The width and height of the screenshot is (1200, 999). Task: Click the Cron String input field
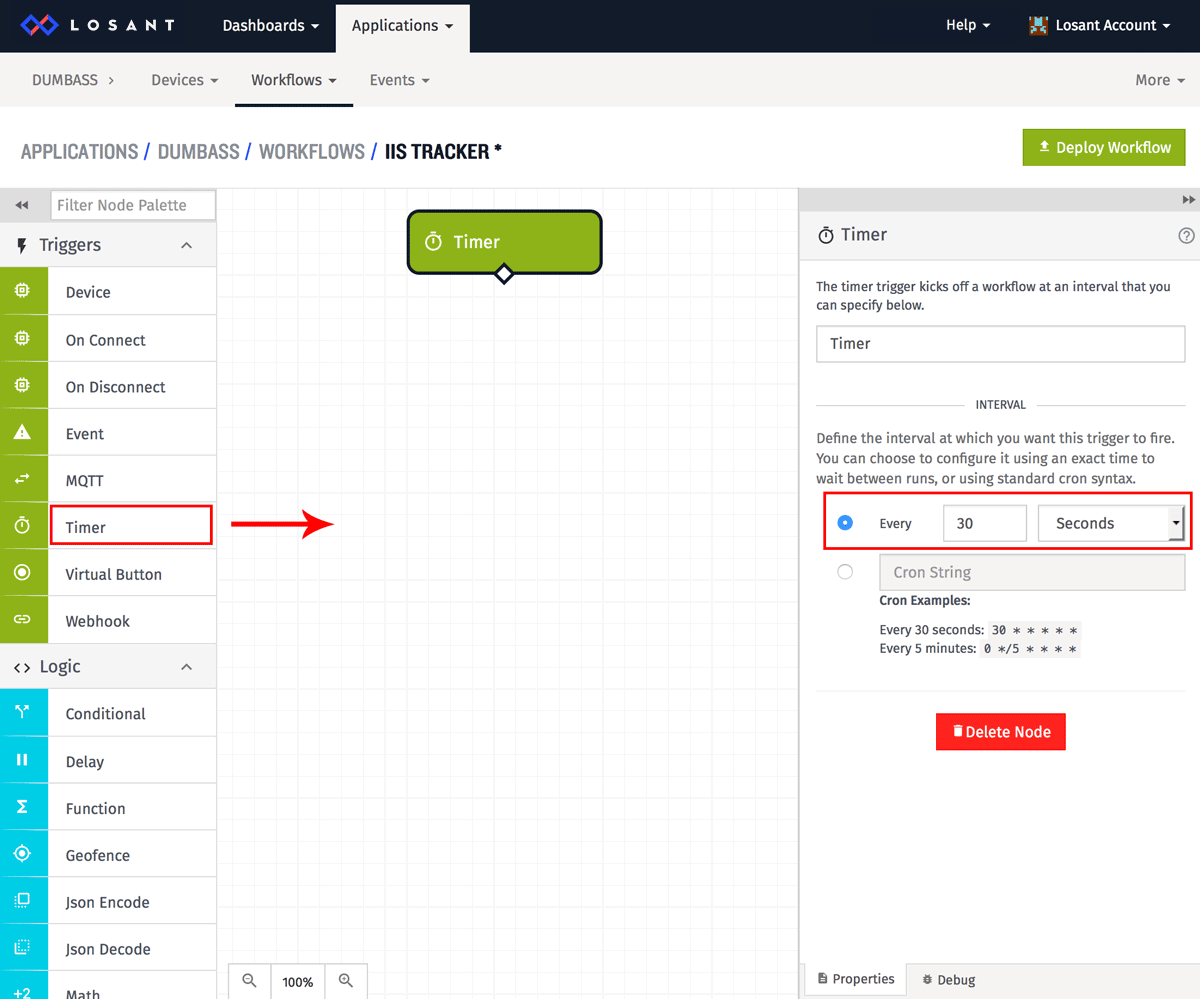pos(1032,572)
